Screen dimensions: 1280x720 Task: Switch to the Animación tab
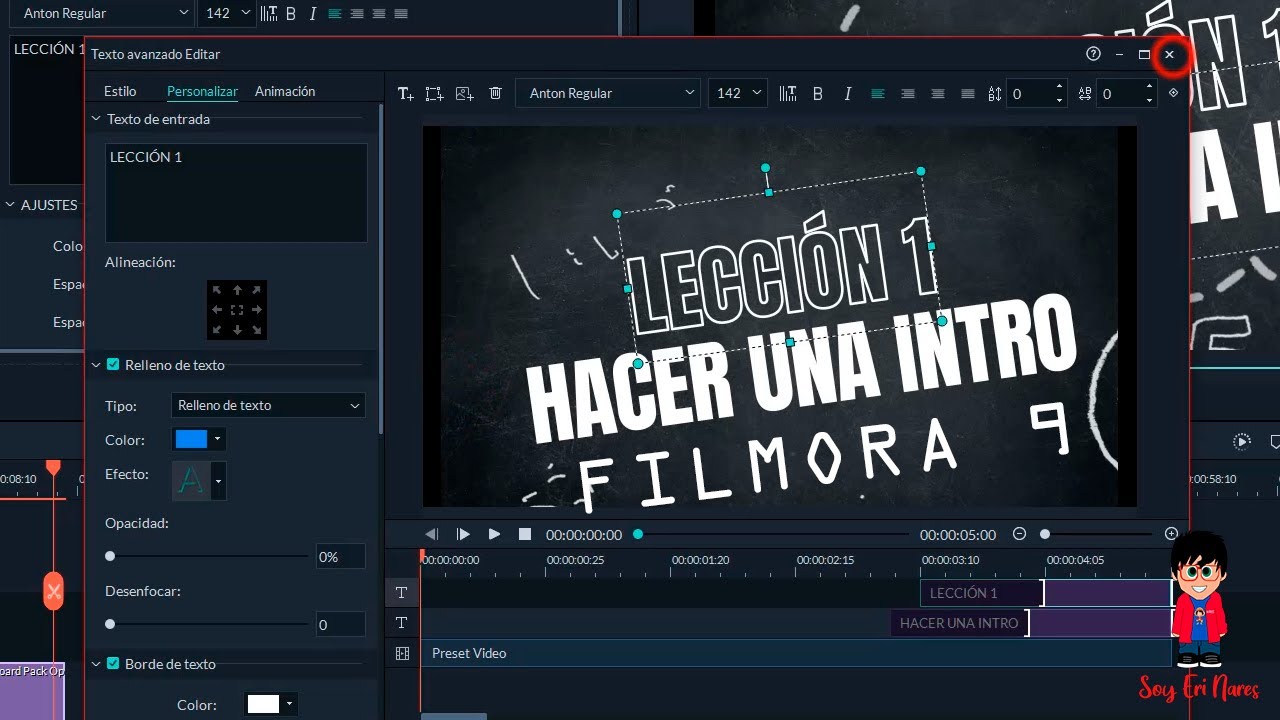285,91
